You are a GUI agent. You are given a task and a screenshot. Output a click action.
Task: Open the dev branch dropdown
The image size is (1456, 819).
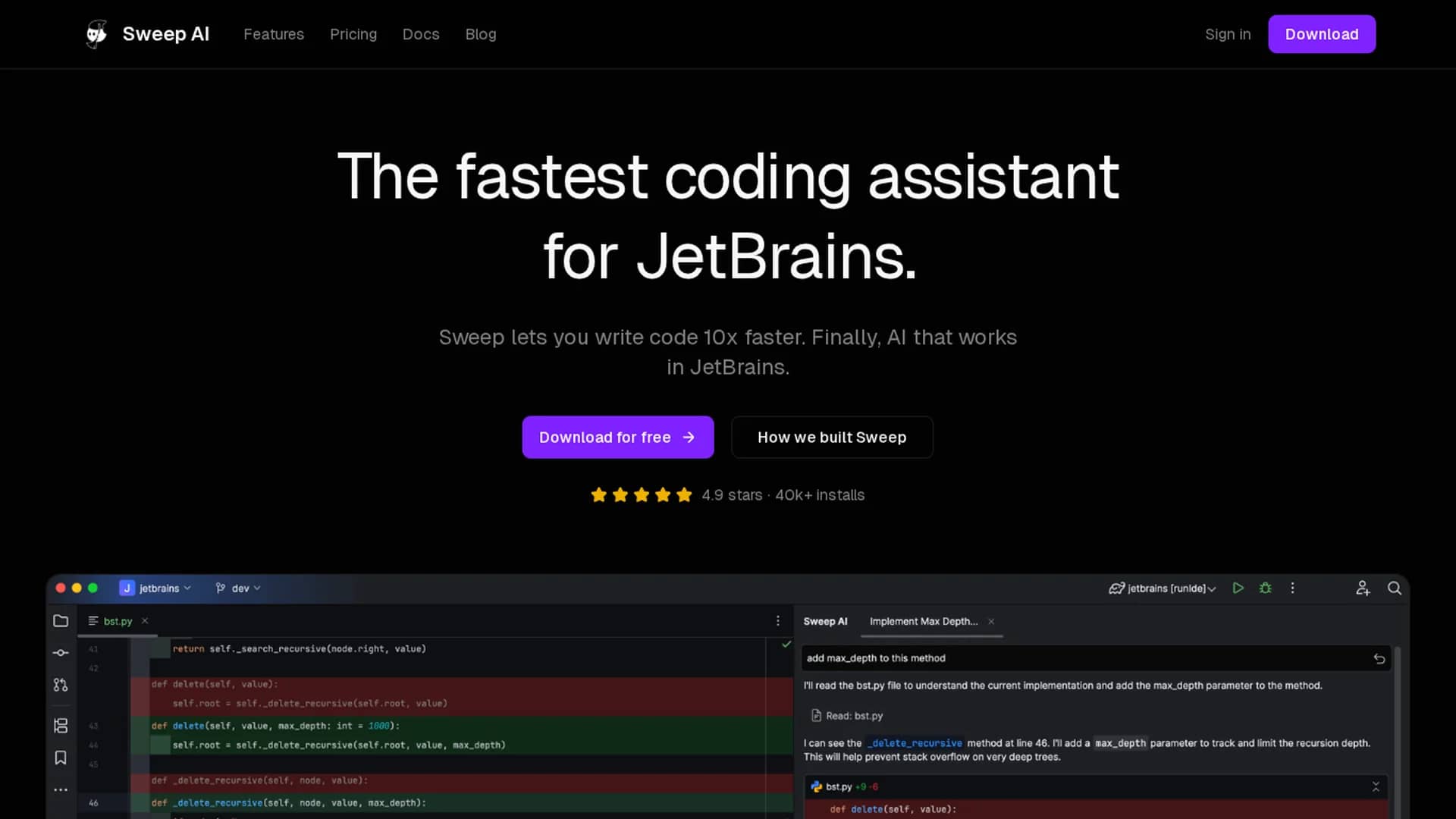[238, 588]
